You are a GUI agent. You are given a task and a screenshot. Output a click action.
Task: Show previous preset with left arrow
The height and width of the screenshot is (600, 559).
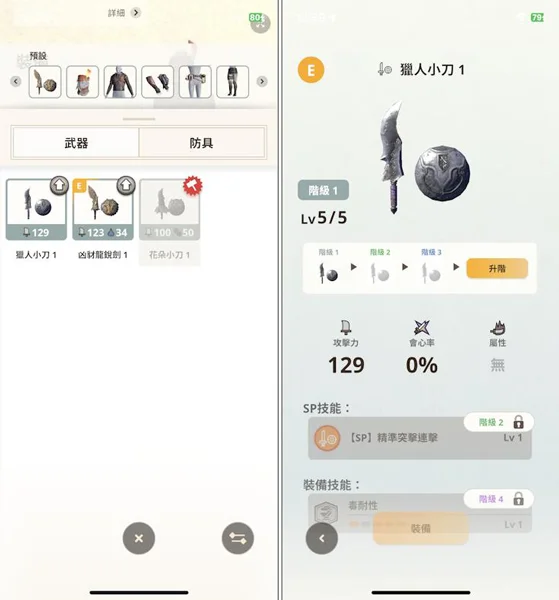pos(16,82)
